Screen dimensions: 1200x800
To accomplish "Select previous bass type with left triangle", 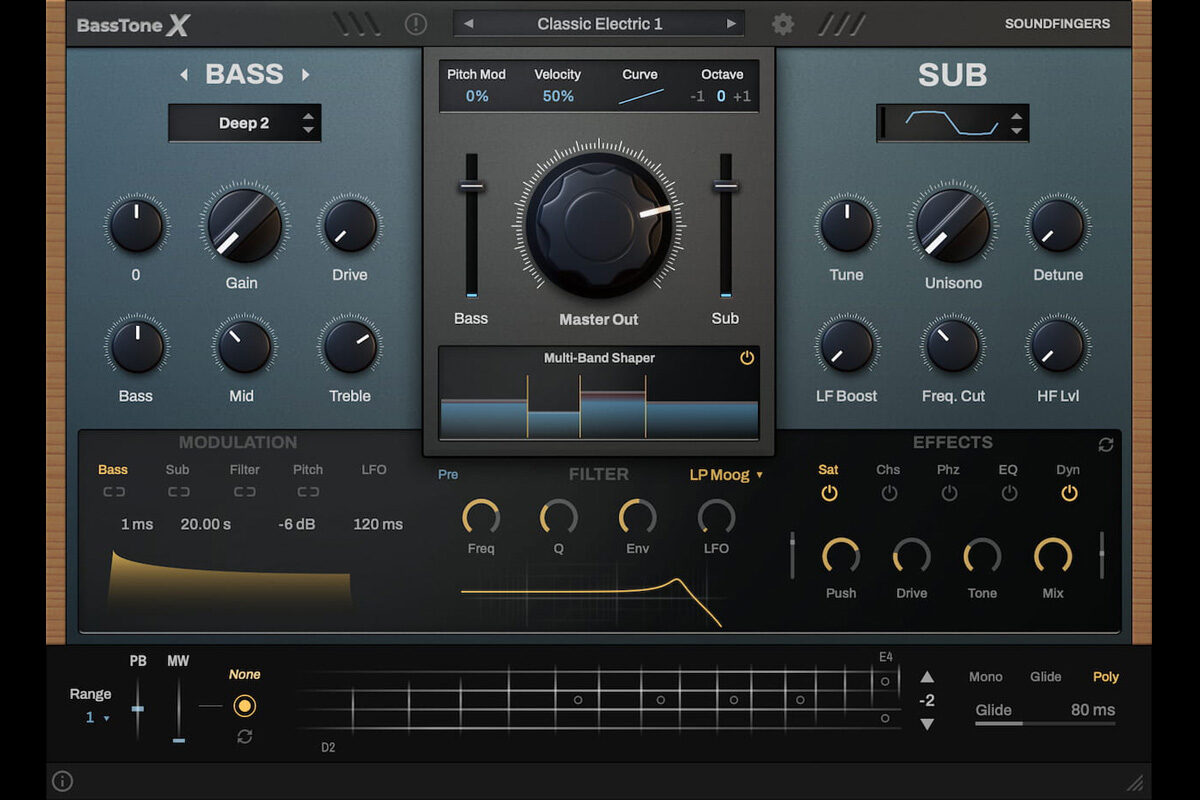I will [183, 74].
